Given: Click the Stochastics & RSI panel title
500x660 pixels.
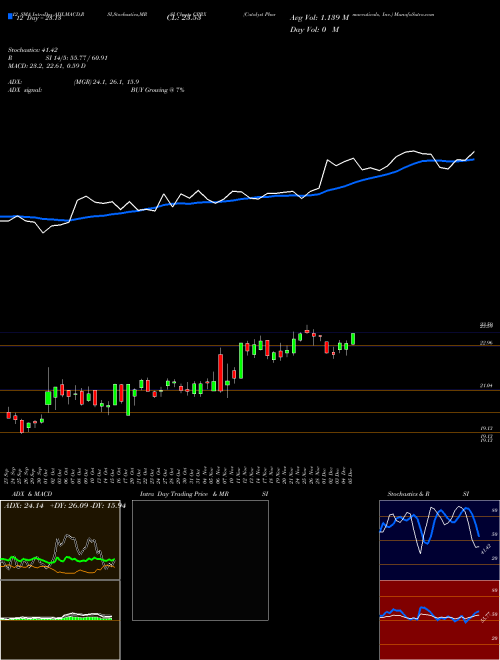Looking at the screenshot, I should pos(428,494).
